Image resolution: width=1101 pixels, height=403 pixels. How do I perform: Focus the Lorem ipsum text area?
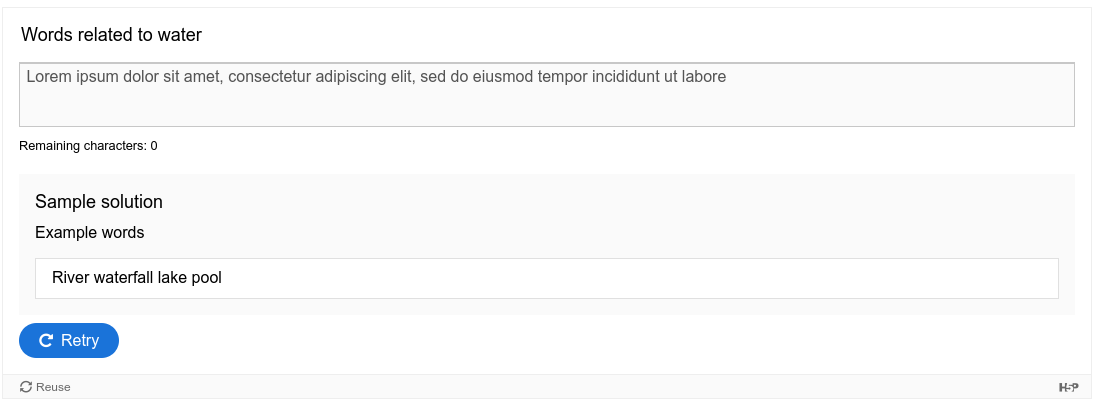tap(546, 95)
